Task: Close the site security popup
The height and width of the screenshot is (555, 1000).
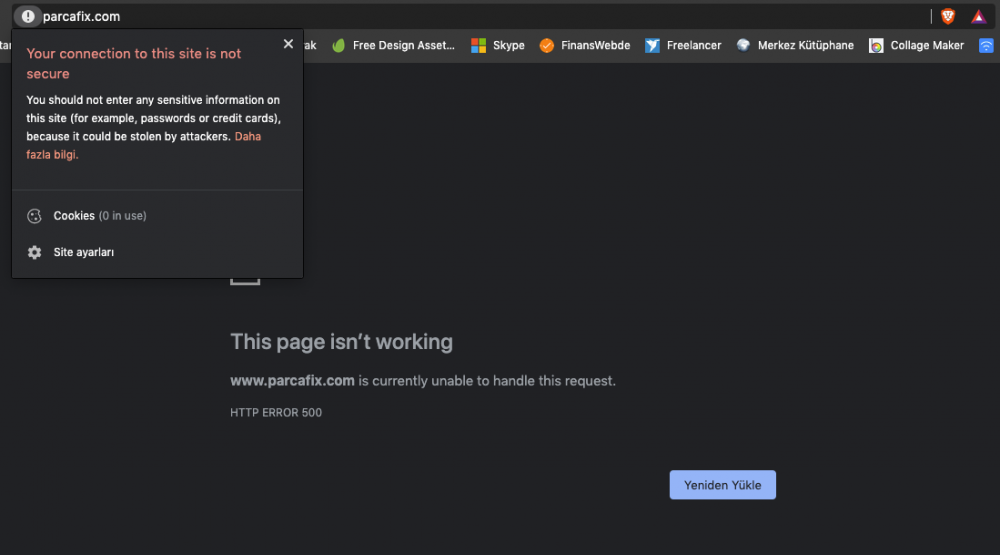Action: coord(288,43)
